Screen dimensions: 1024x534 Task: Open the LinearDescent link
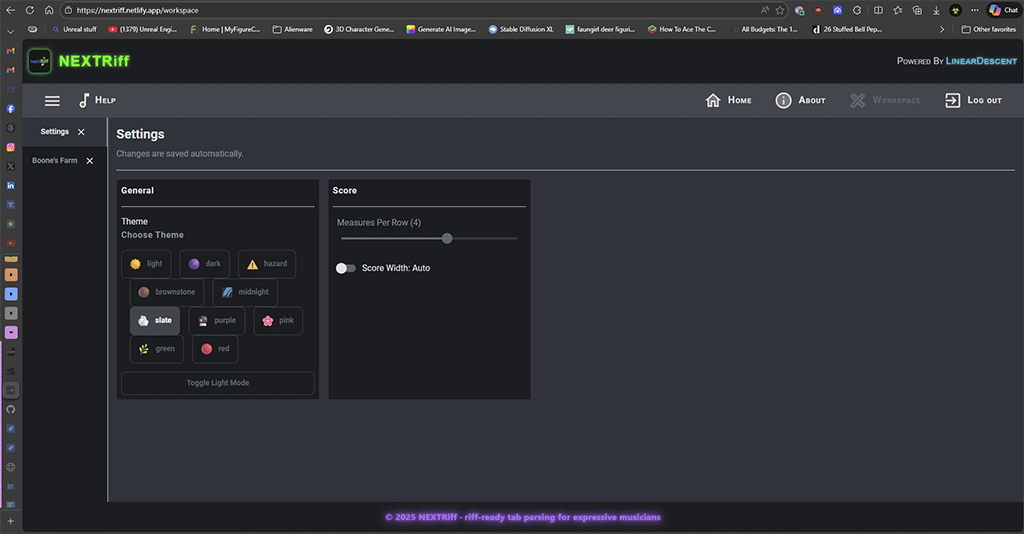click(x=982, y=61)
